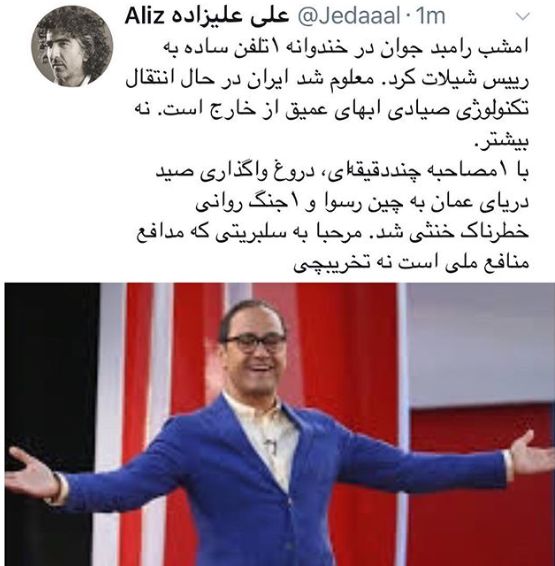
Task: Click tweet line starting تکنولوژی صیادی
Action: point(331,110)
